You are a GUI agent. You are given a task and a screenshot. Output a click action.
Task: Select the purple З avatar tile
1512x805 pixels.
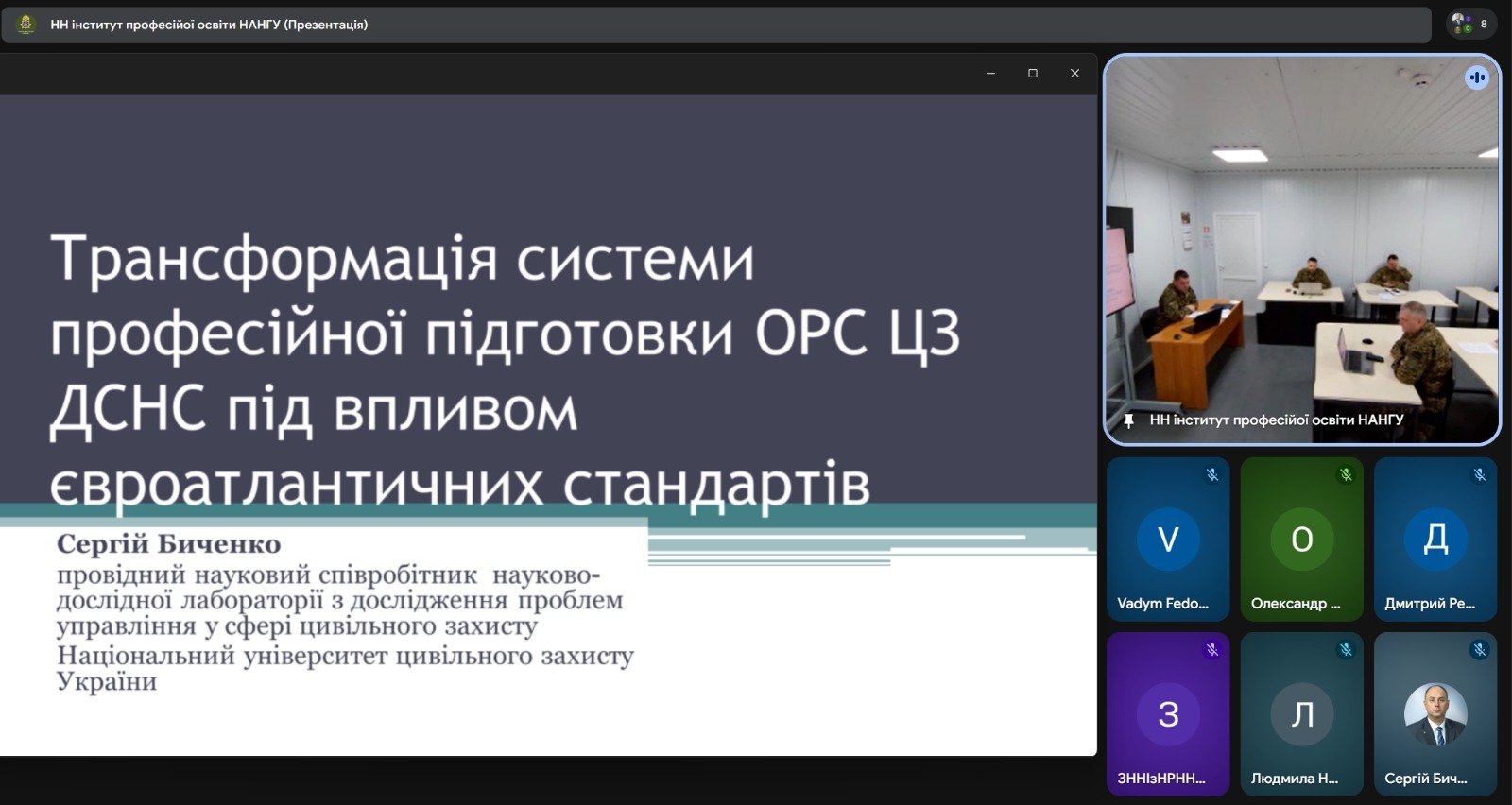[1168, 713]
